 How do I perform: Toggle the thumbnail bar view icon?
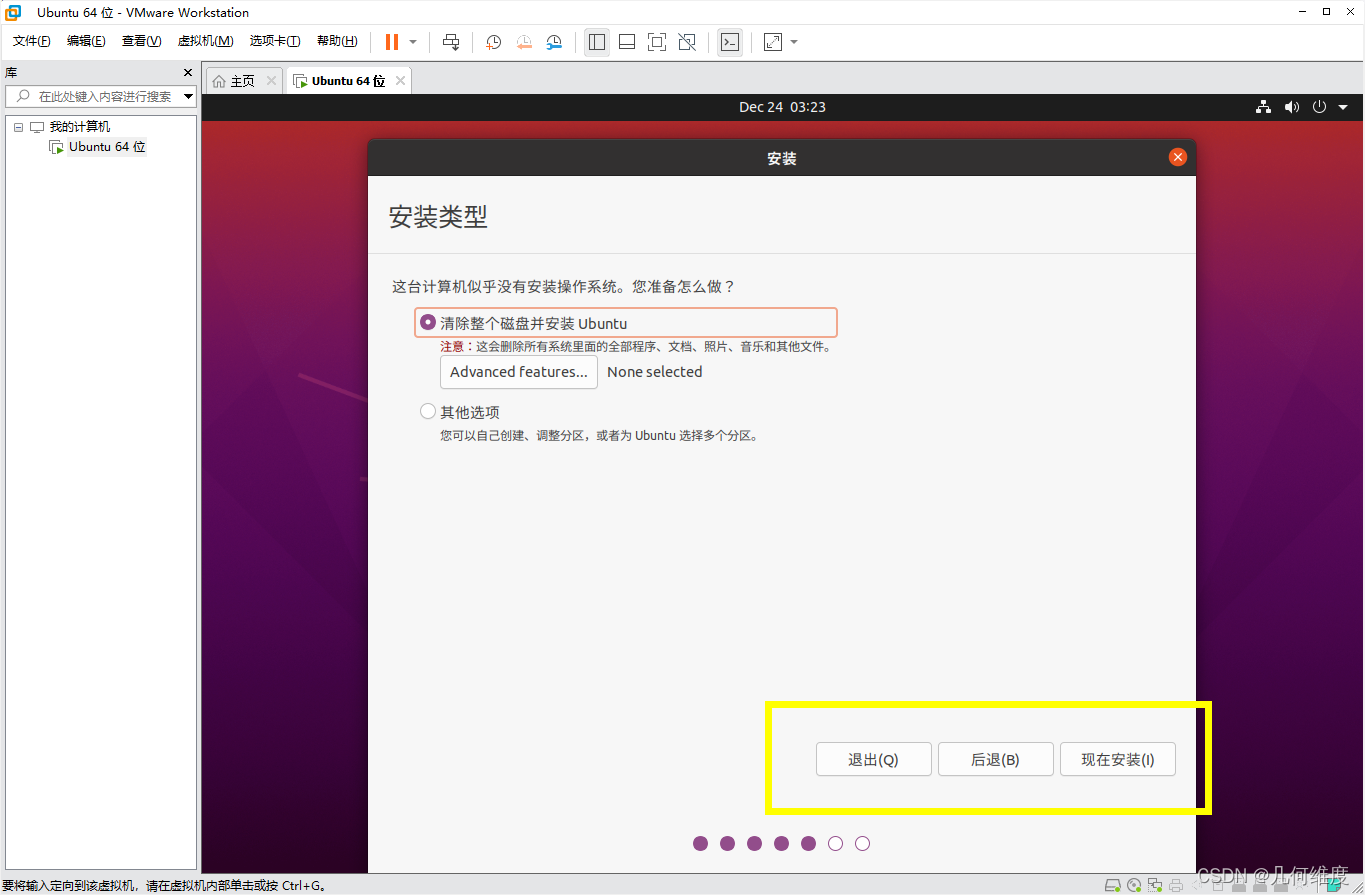coord(627,42)
